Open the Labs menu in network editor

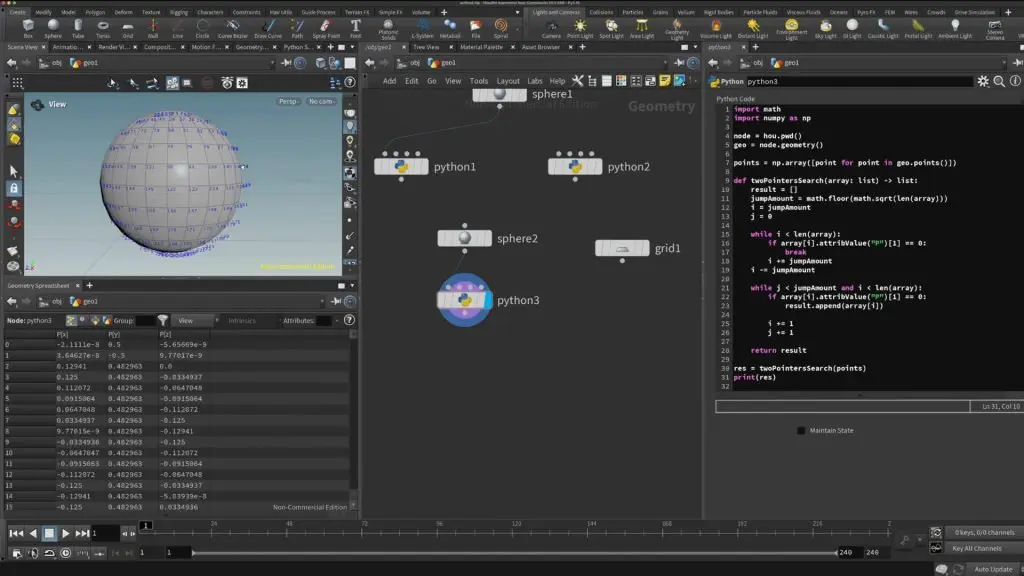pyautogui.click(x=535, y=81)
